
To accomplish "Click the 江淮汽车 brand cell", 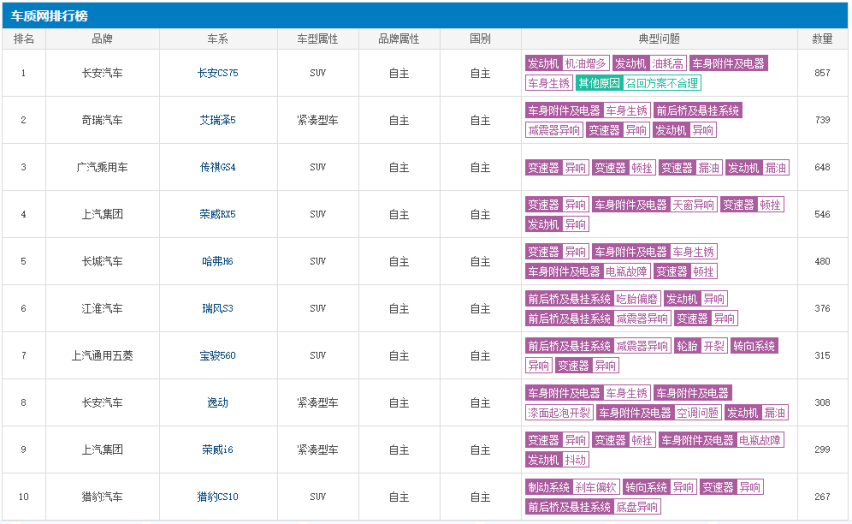I will pyautogui.click(x=102, y=309).
